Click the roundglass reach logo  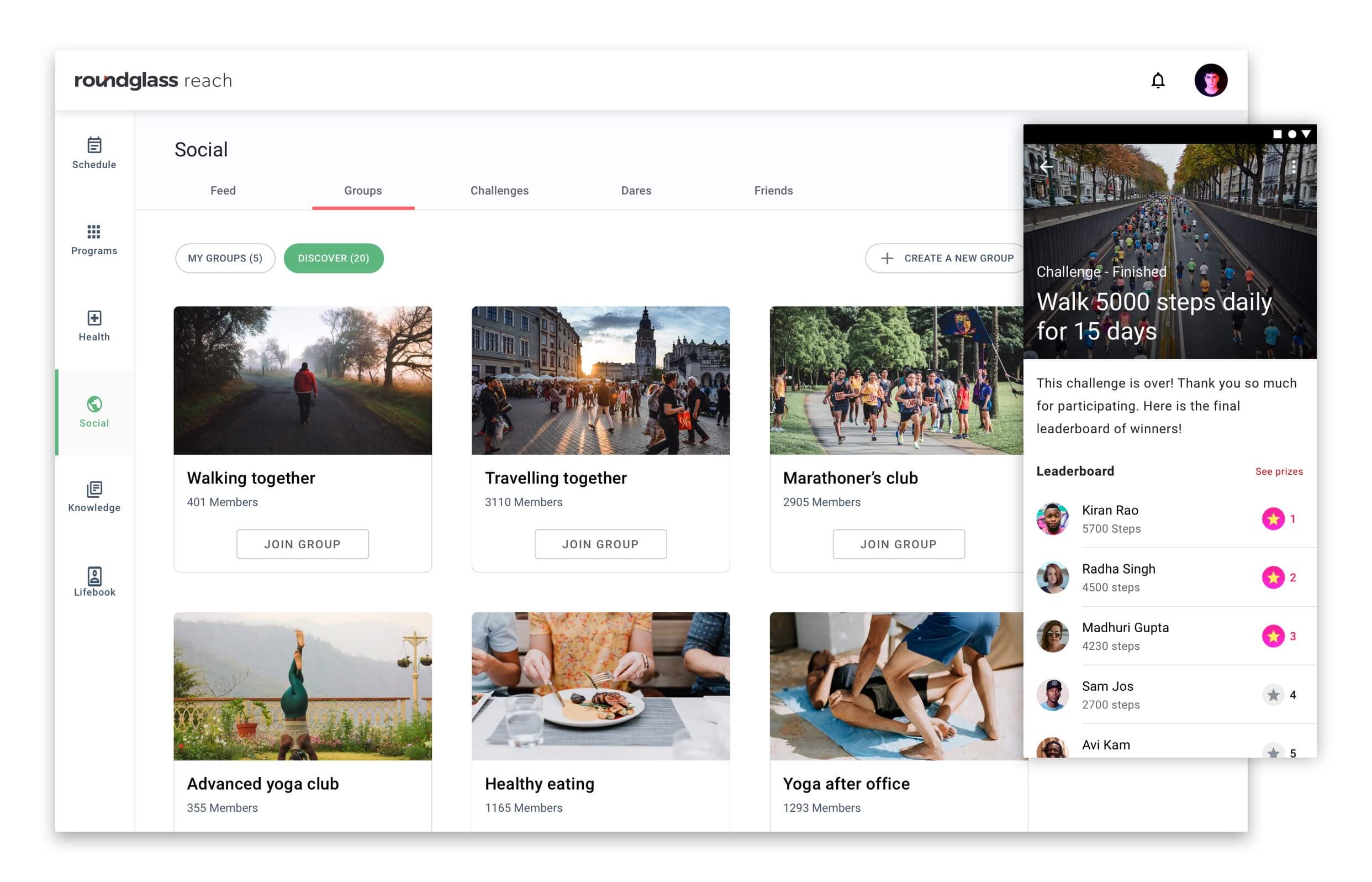(x=154, y=80)
